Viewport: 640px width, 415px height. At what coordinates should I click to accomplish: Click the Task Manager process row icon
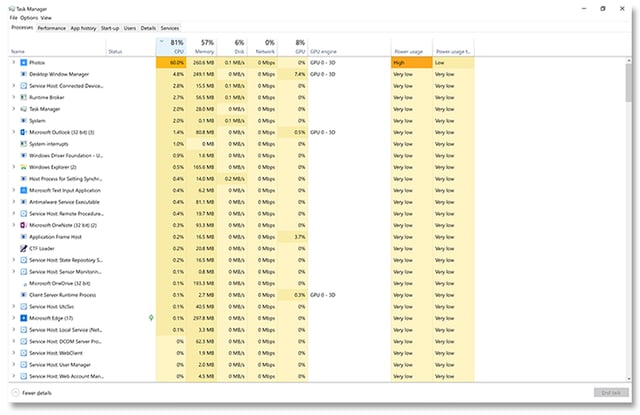pos(24,109)
